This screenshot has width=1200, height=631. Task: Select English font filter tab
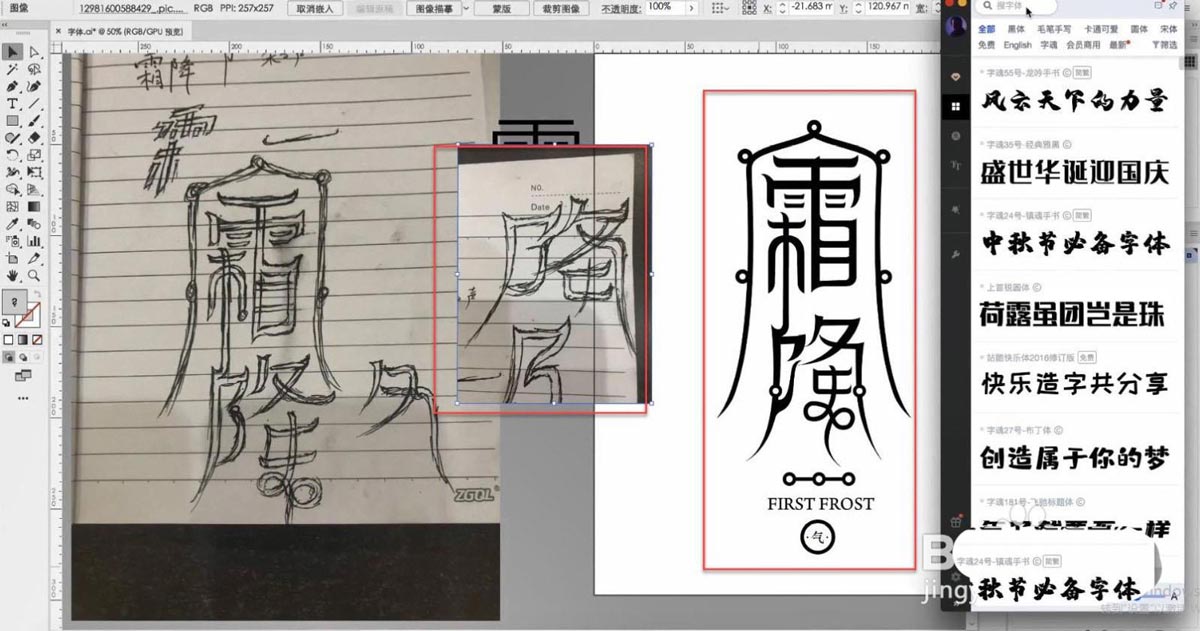(x=1018, y=45)
